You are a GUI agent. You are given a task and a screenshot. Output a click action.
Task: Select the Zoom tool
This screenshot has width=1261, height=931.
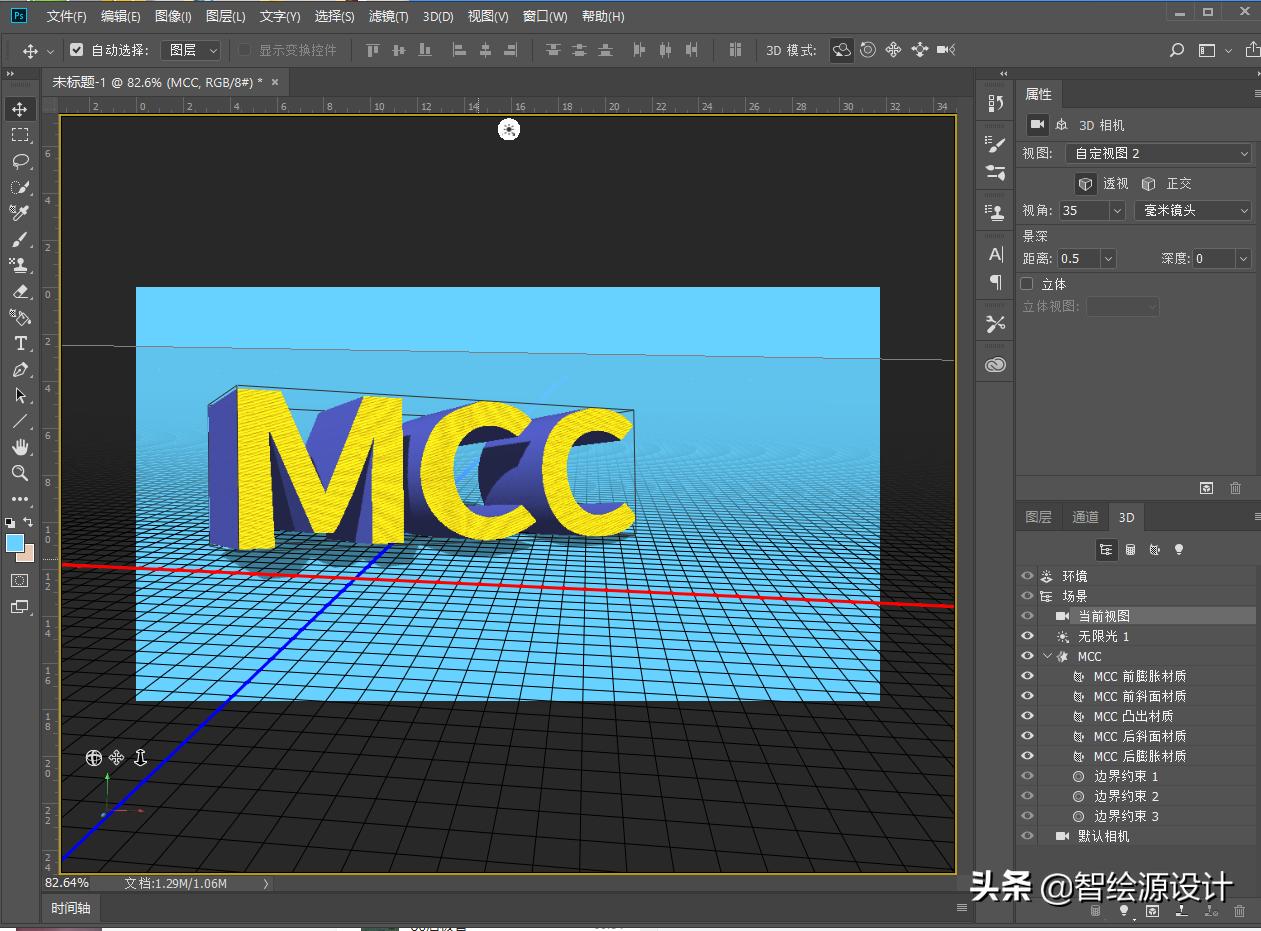(20, 473)
